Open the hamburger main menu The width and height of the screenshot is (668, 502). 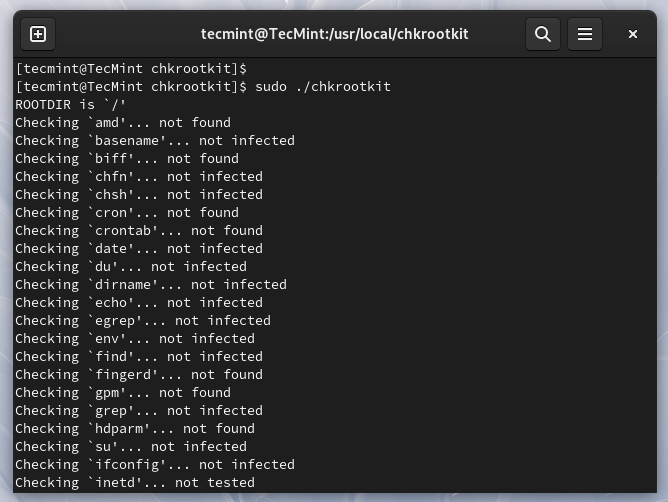[586, 34]
